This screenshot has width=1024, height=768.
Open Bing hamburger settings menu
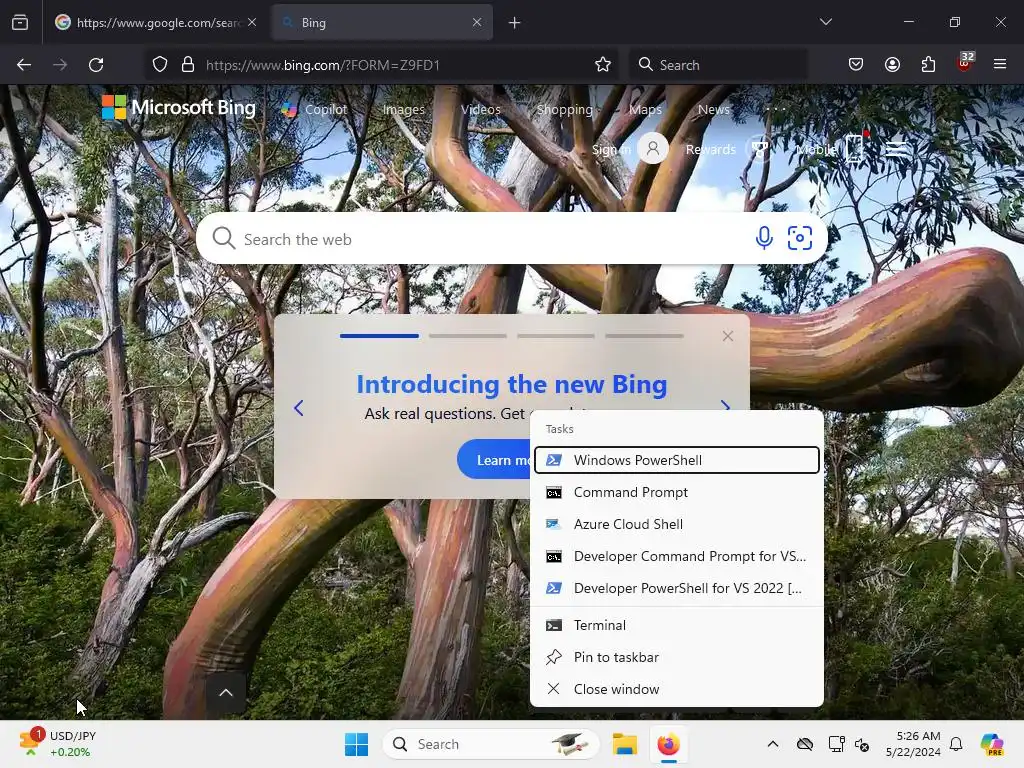(896, 149)
